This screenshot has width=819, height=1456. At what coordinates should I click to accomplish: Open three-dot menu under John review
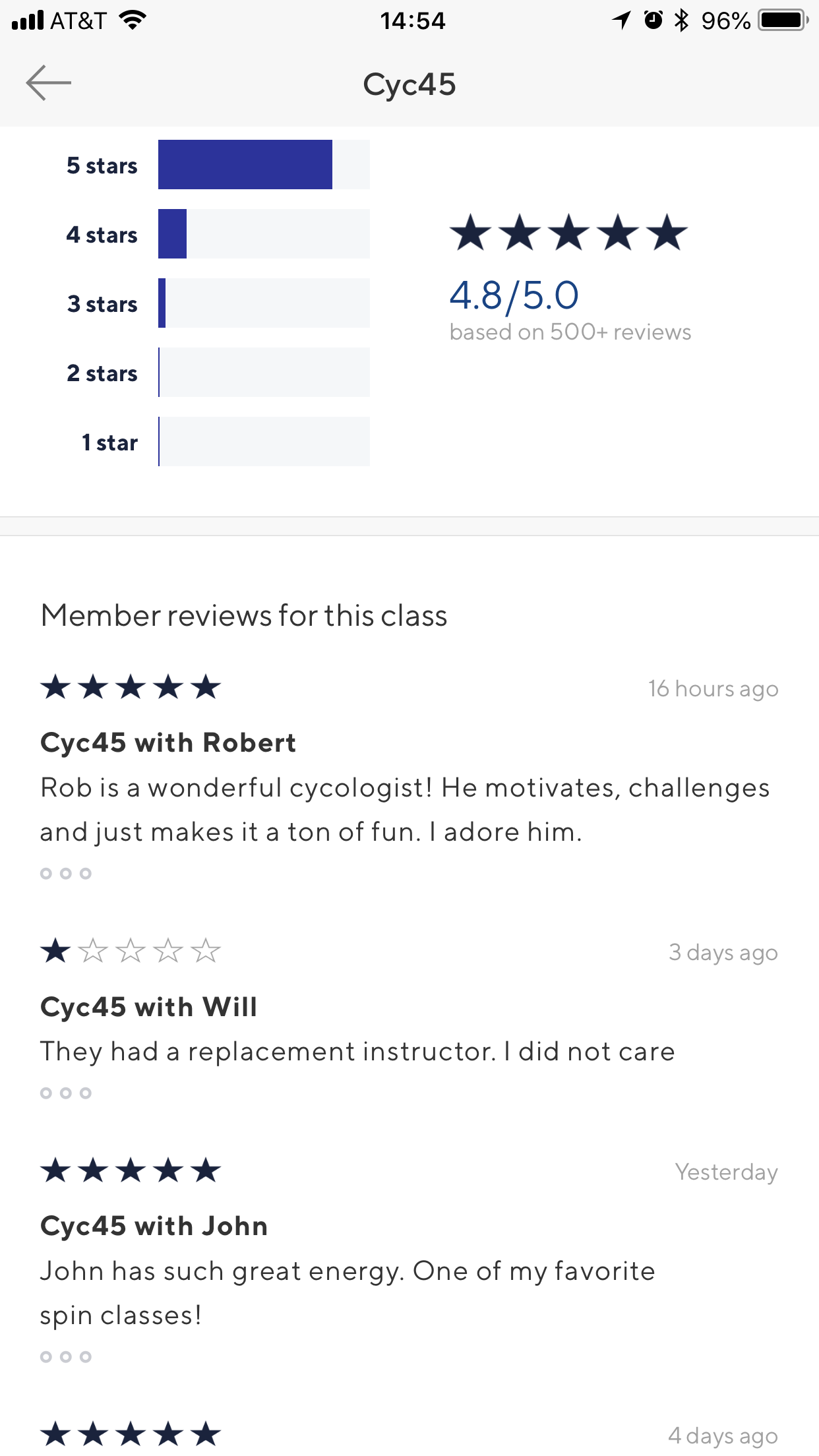[x=66, y=1357]
